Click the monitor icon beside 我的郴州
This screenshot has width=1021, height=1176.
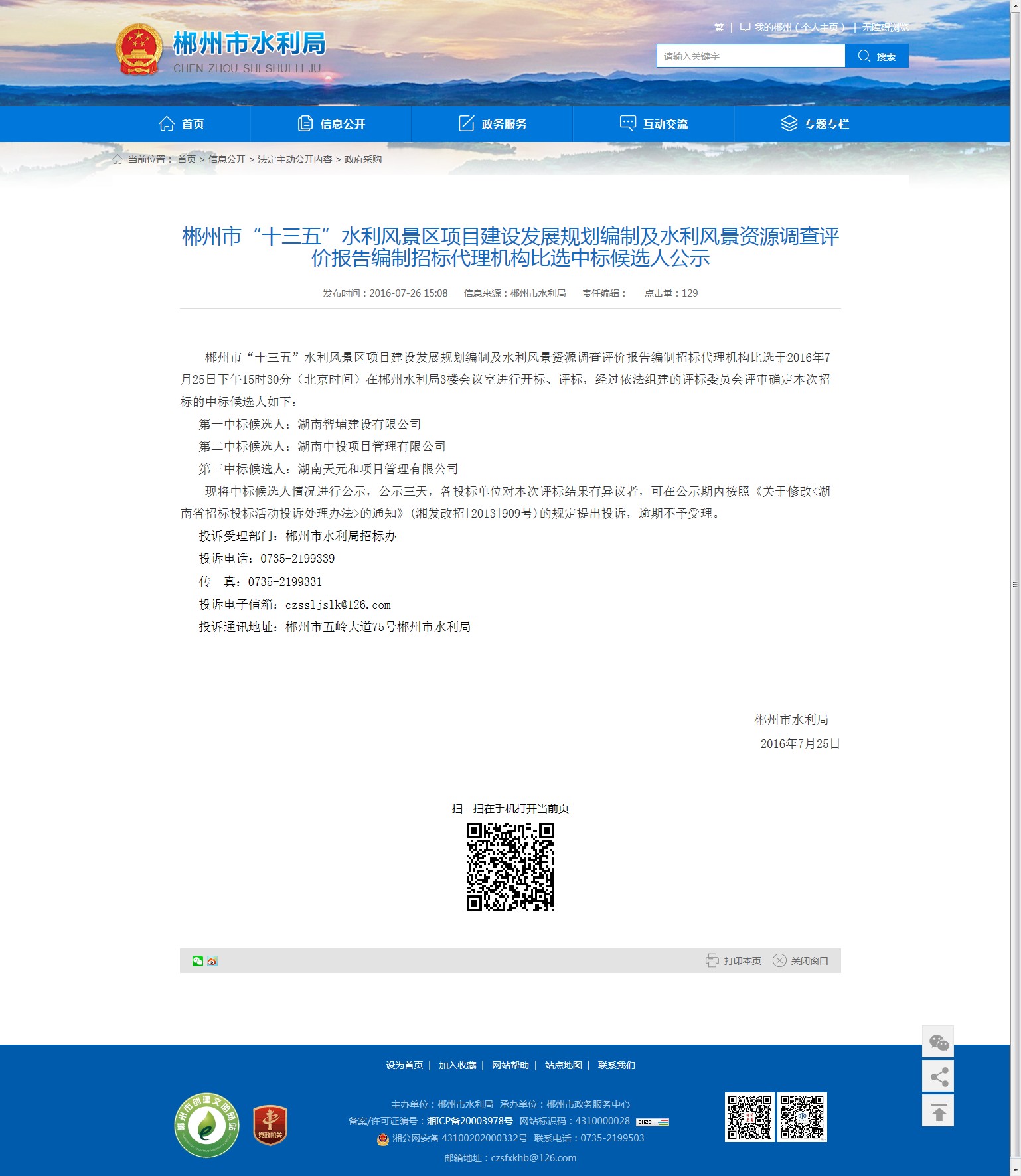pos(746,27)
